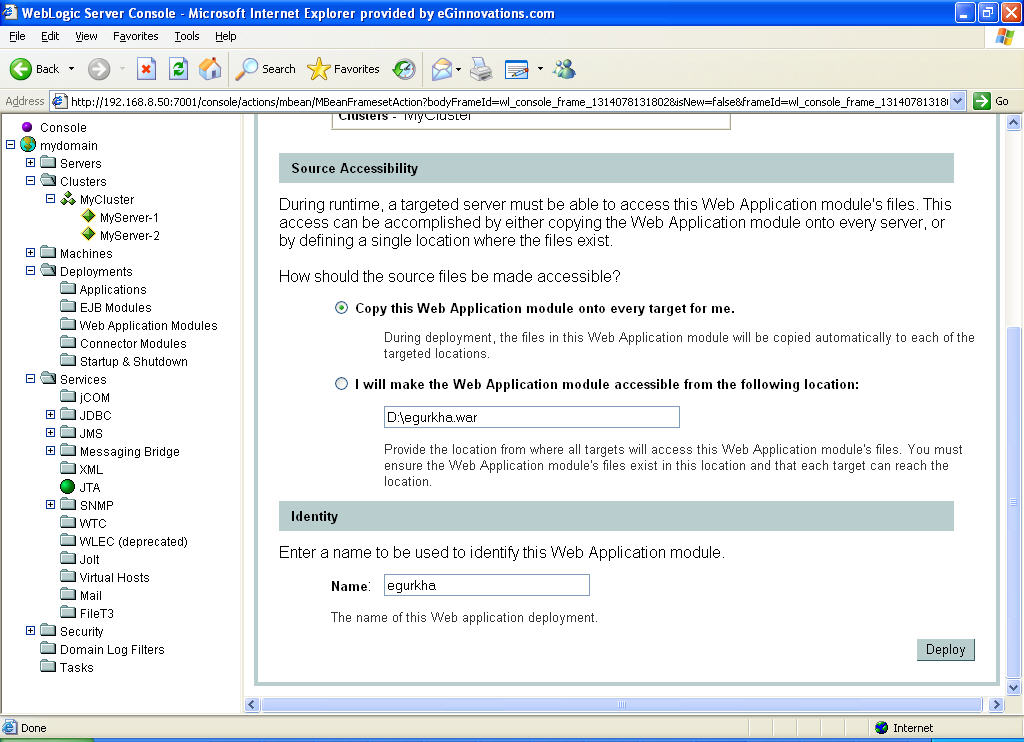Select 'Copy this Web Application module' radio option
The height and width of the screenshot is (742, 1024).
(x=342, y=308)
